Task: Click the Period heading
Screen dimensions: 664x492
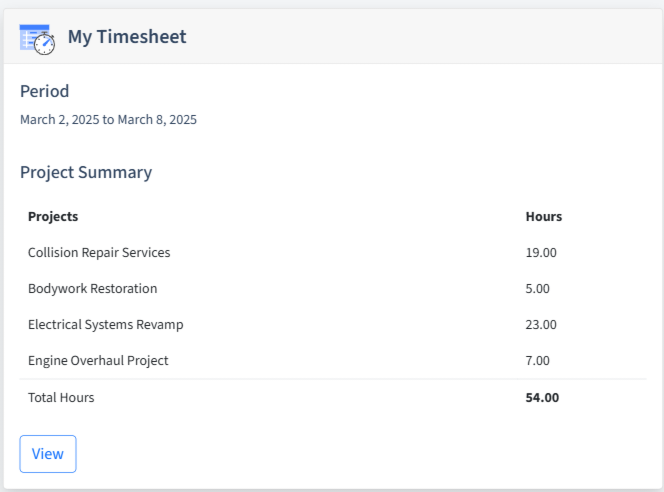Action: point(44,91)
